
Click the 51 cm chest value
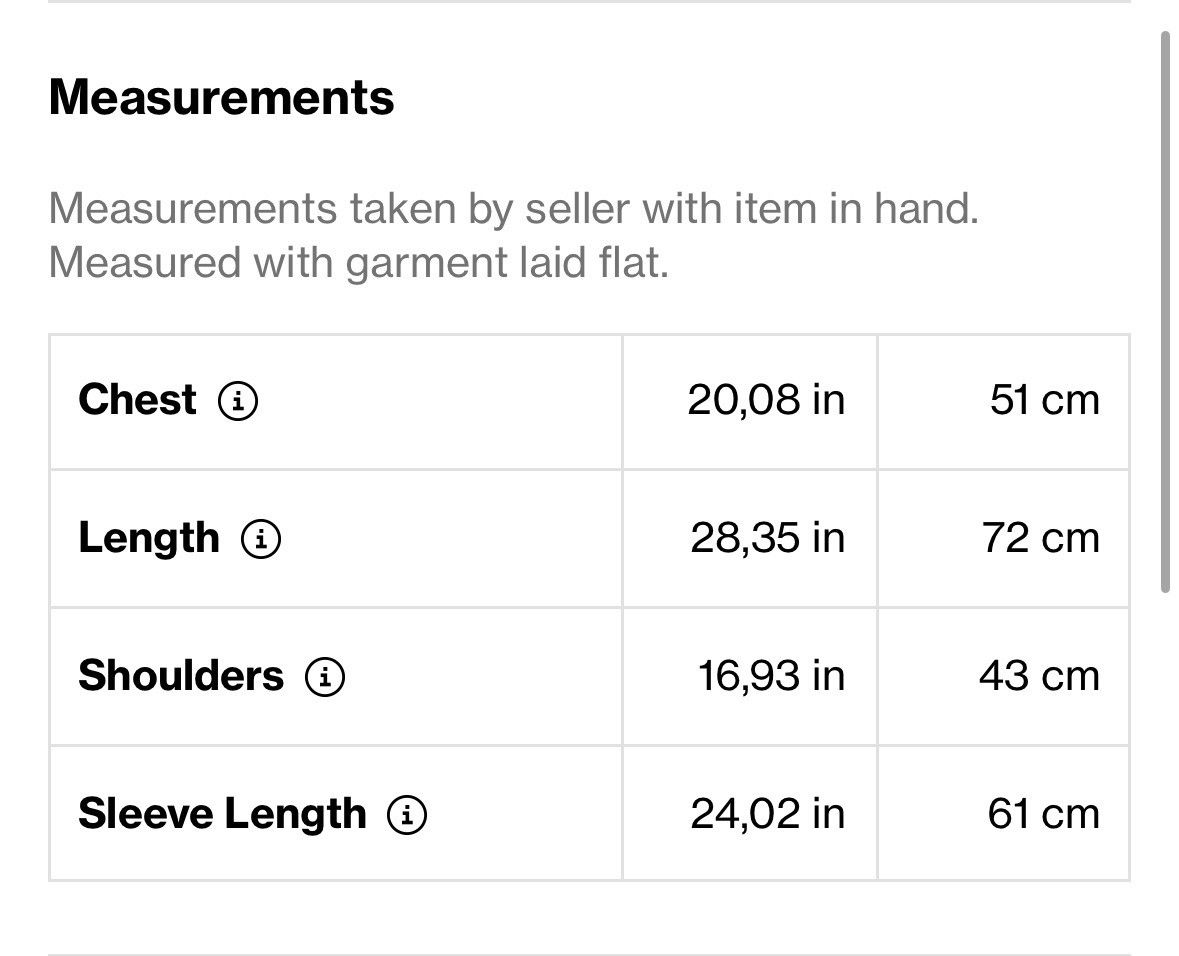1044,400
